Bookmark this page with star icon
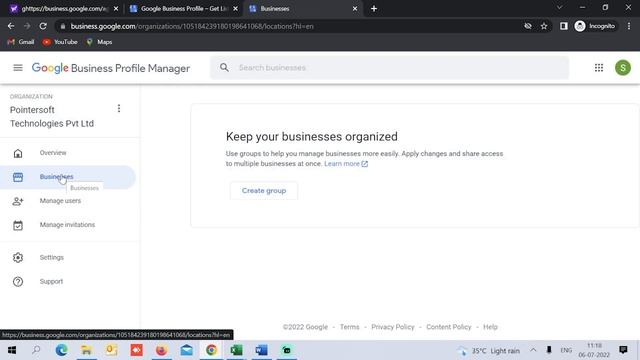 point(544,26)
